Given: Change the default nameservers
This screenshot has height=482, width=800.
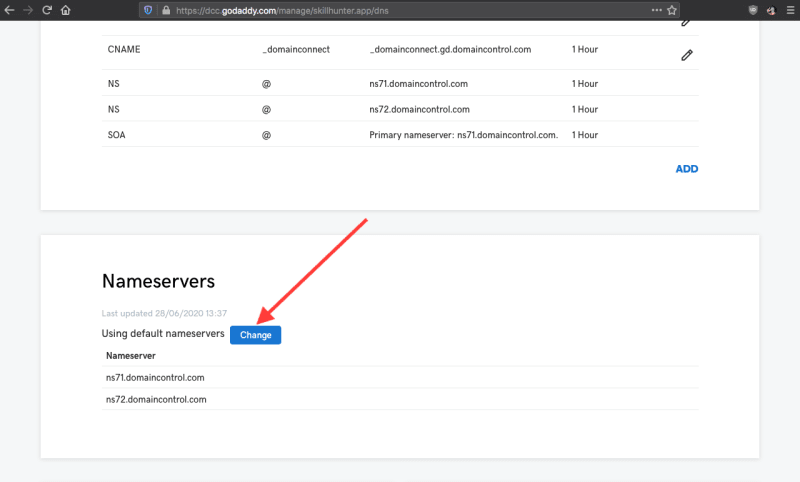Looking at the screenshot, I should click(256, 335).
